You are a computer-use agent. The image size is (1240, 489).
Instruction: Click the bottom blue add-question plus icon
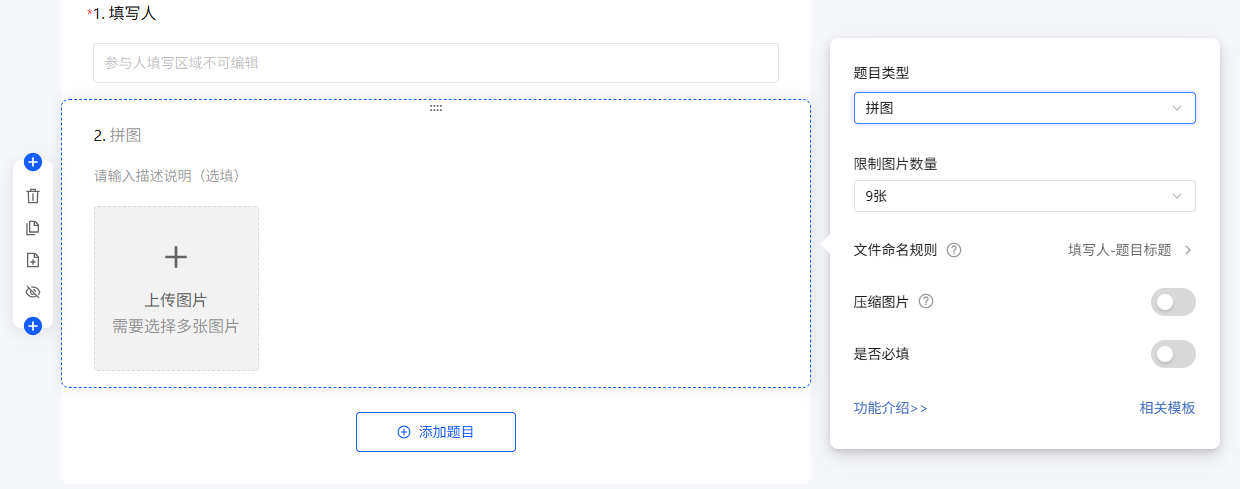[x=33, y=326]
